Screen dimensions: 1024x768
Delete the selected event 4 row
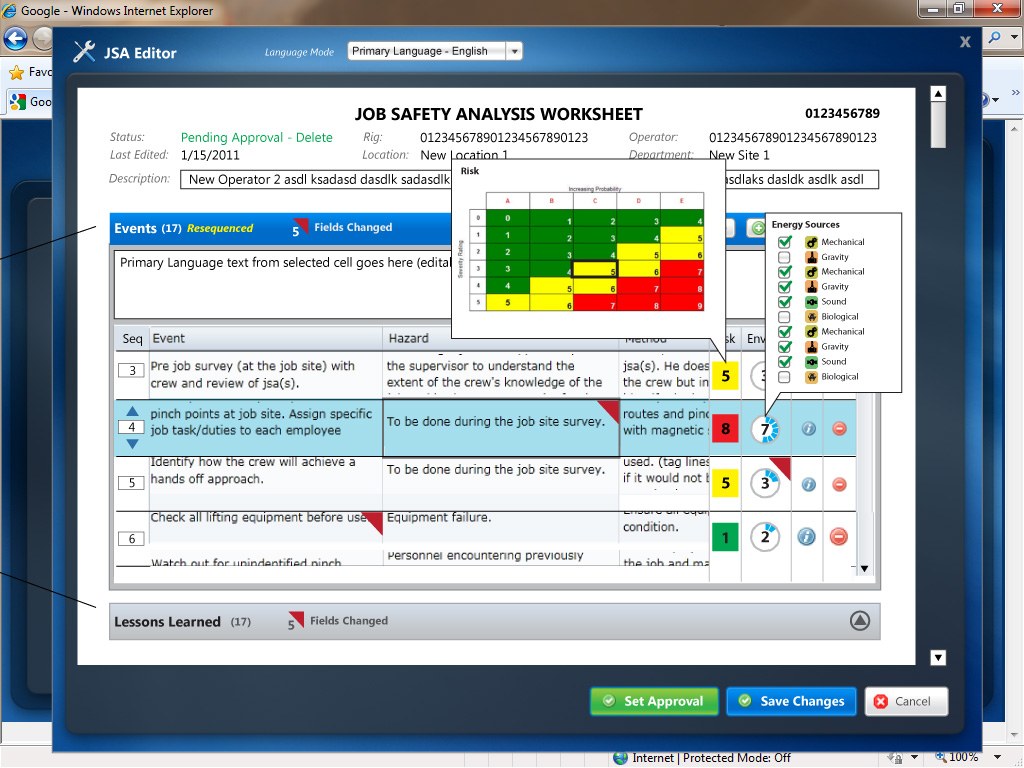839,428
